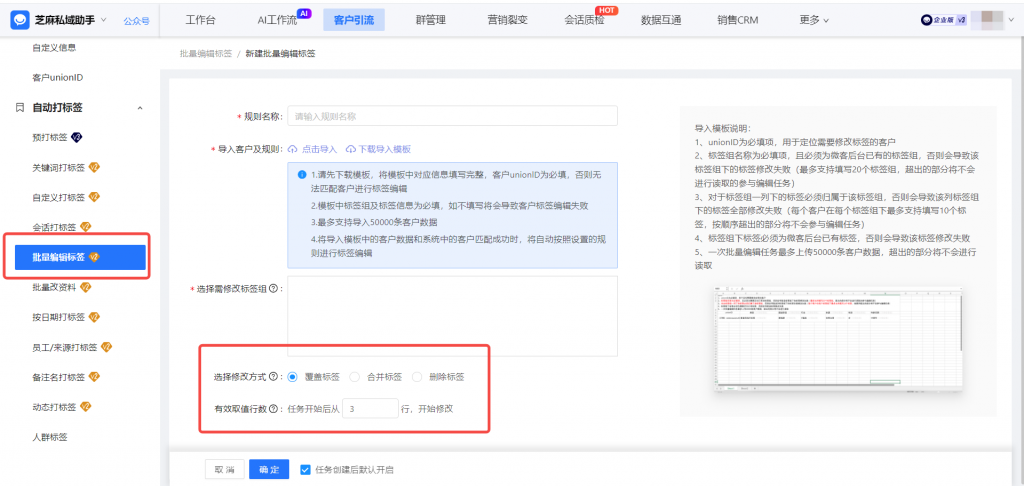Select 批量编辑标签 in the sidebar
The image size is (1024, 486).
(x=80, y=257)
